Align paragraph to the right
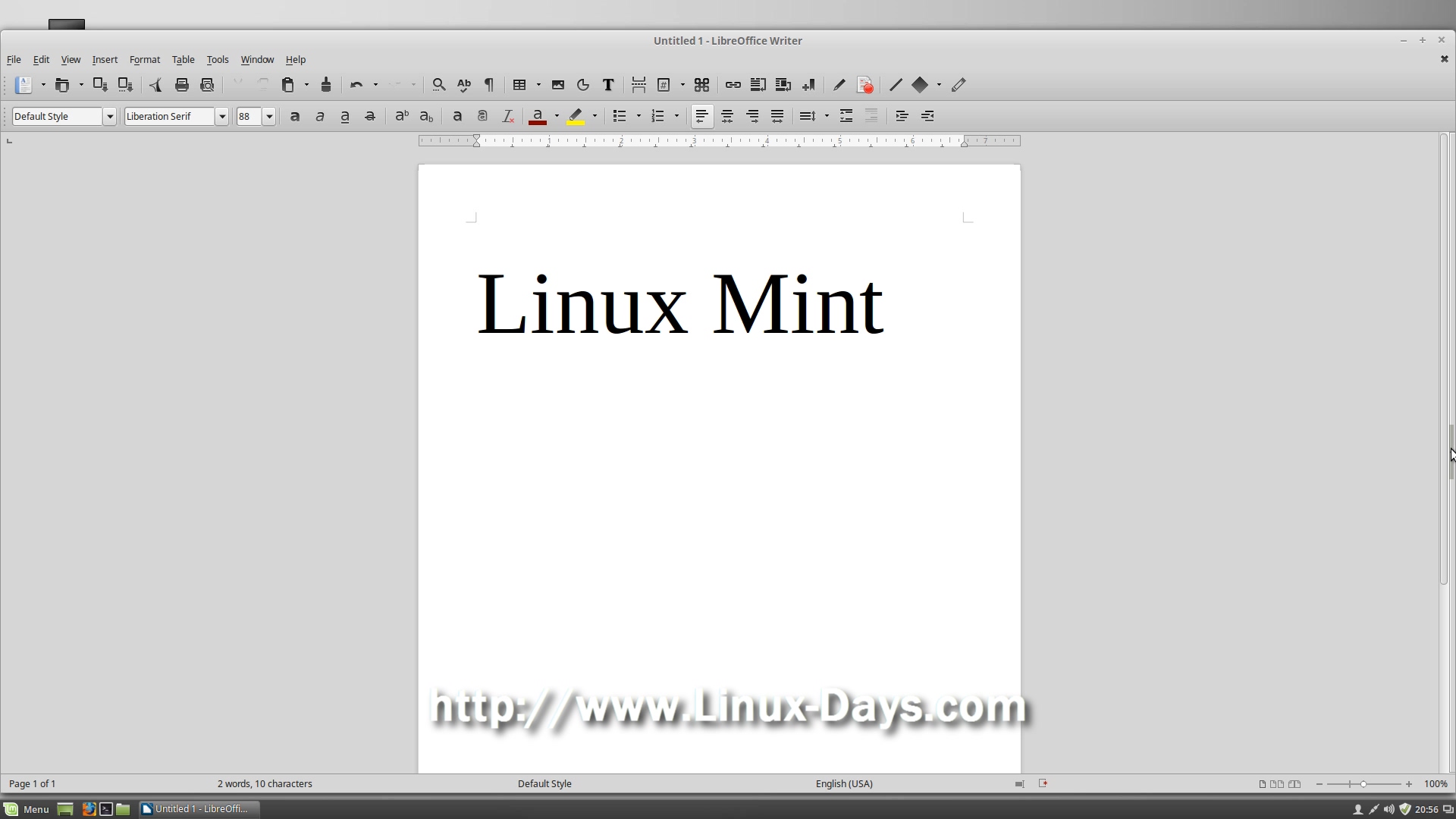The width and height of the screenshot is (1456, 819). point(752,116)
